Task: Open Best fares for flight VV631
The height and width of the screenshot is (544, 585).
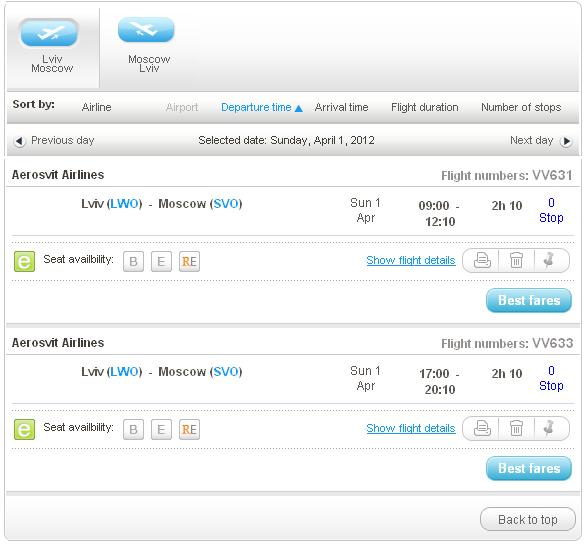Action: (529, 300)
